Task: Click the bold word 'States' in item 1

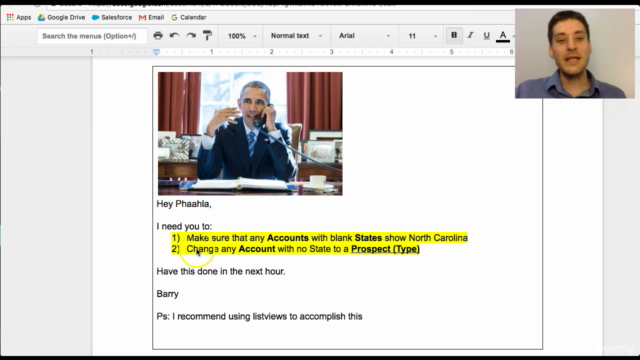Action: point(368,238)
